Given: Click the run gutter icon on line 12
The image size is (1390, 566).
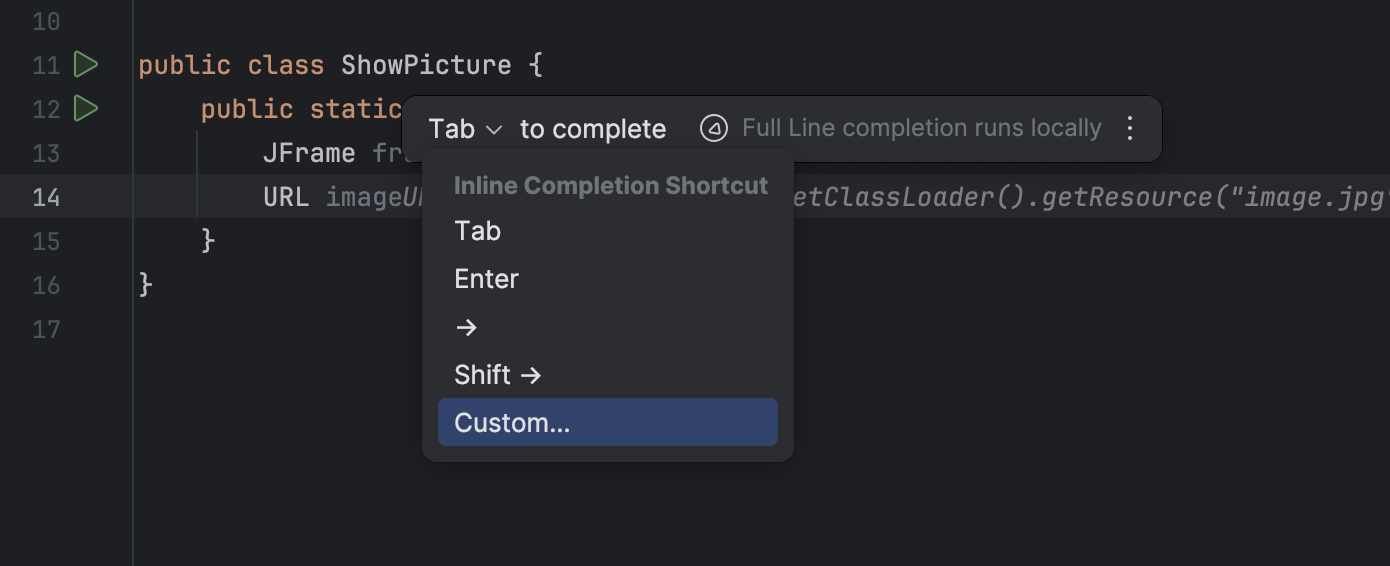Looking at the screenshot, I should tap(86, 108).
